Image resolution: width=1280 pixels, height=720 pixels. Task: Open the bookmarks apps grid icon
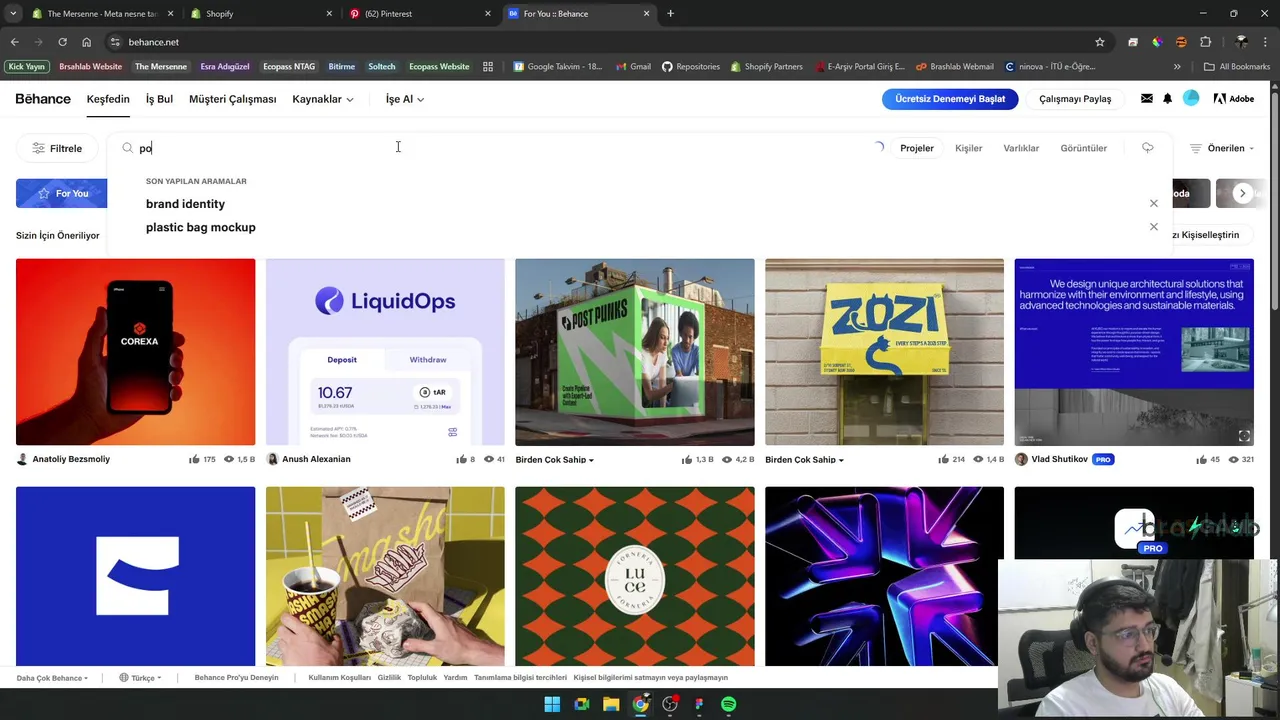(488, 67)
